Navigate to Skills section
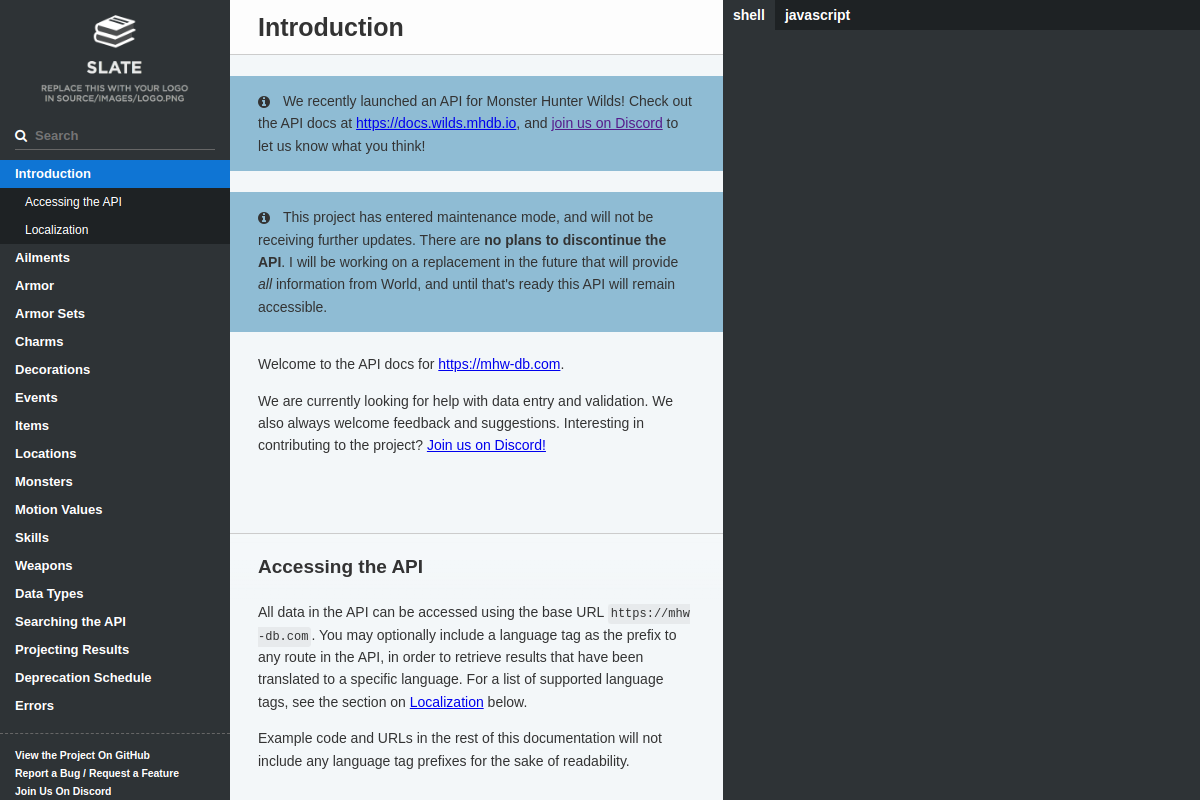The height and width of the screenshot is (800, 1200). [x=115, y=538]
